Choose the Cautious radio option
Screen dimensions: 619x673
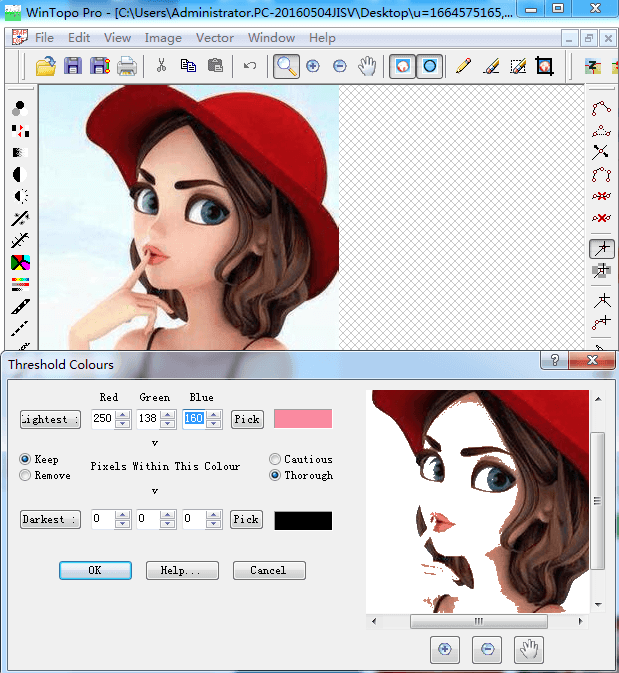(274, 459)
